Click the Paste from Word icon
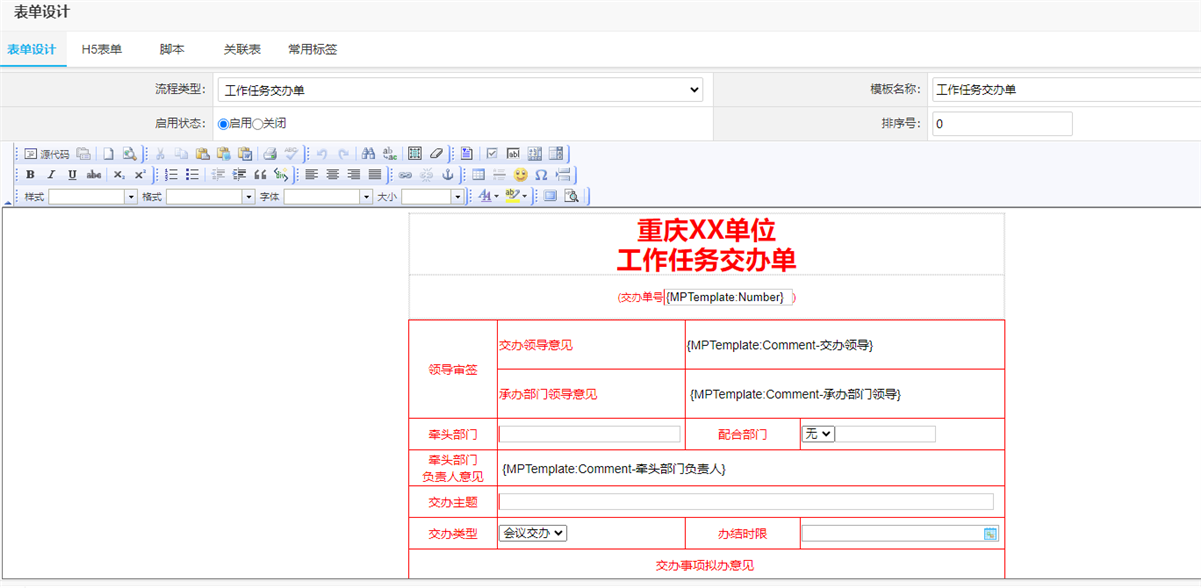This screenshot has width=1201, height=588. [x=244, y=154]
